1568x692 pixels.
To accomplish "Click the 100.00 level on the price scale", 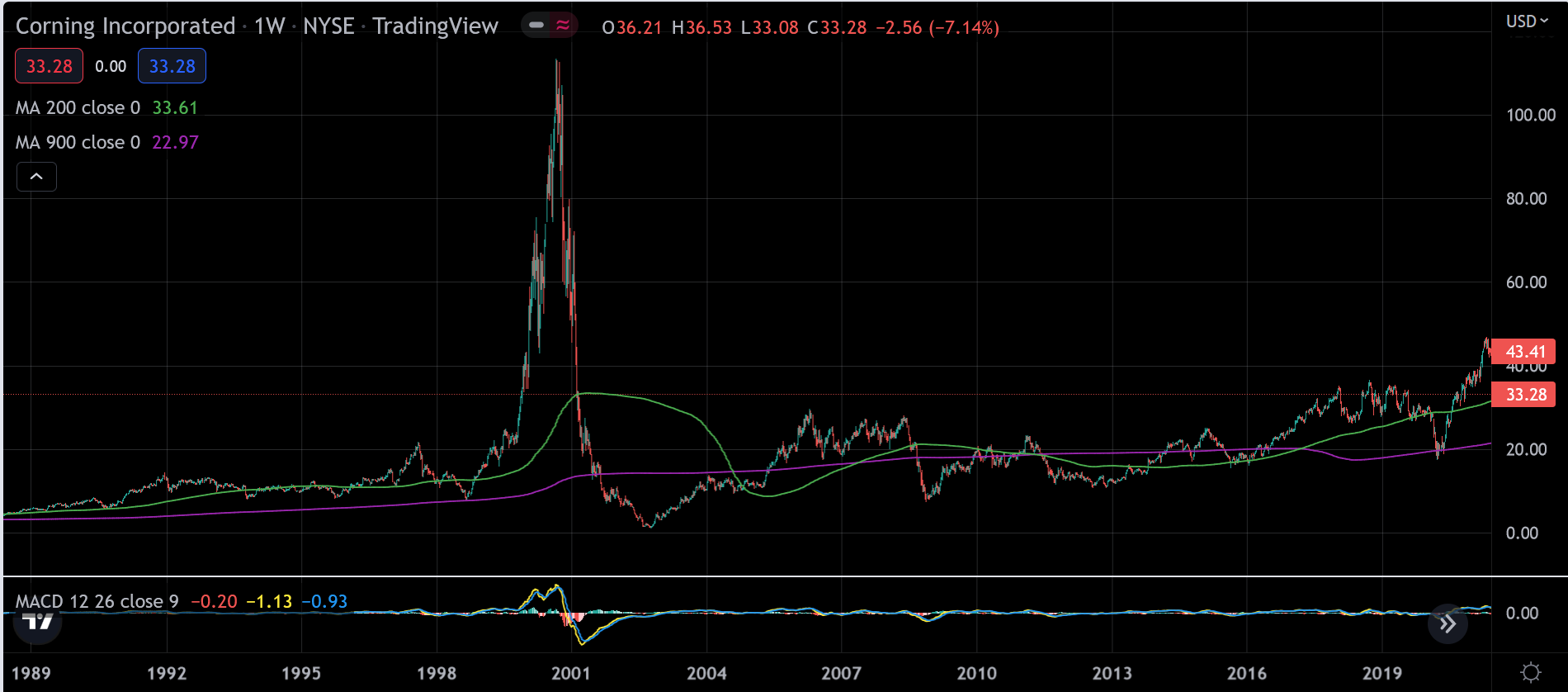I will click(1531, 116).
